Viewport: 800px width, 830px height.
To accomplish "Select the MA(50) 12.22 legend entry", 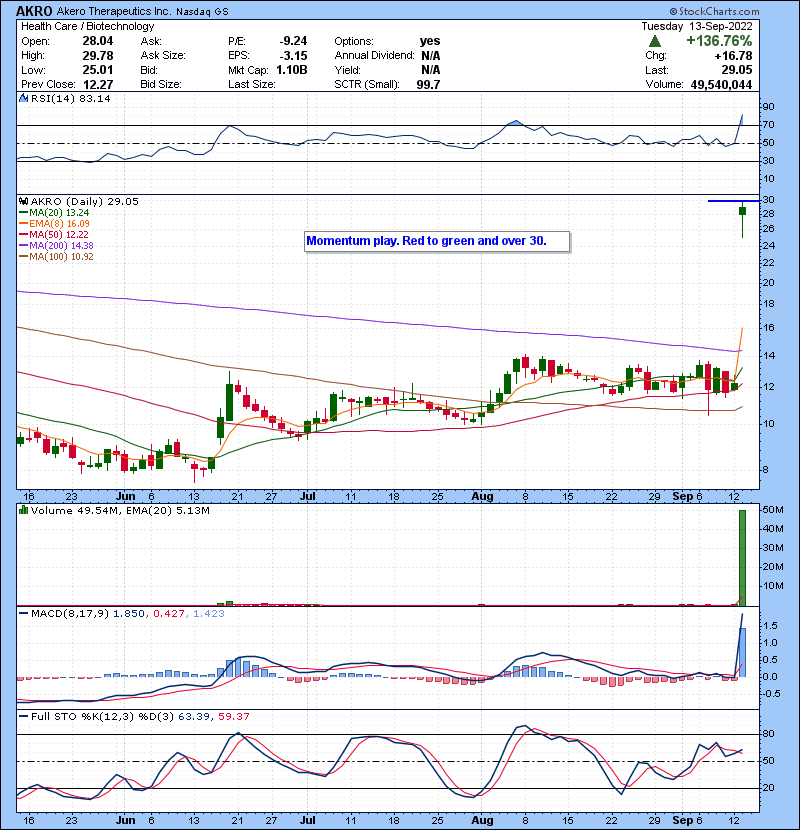I will pyautogui.click(x=54, y=234).
